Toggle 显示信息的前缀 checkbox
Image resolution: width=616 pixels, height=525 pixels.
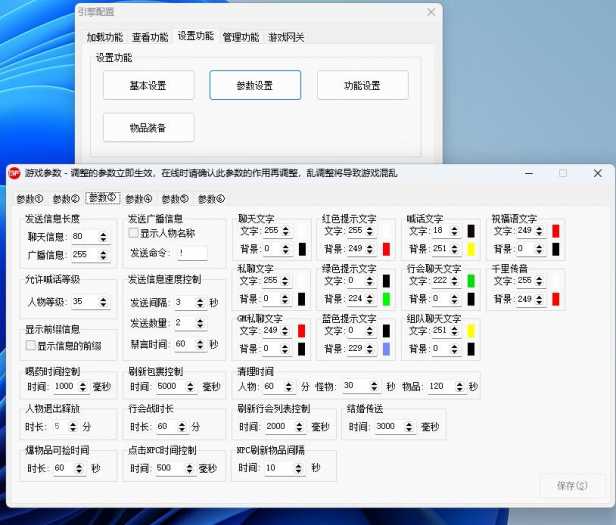coord(31,345)
